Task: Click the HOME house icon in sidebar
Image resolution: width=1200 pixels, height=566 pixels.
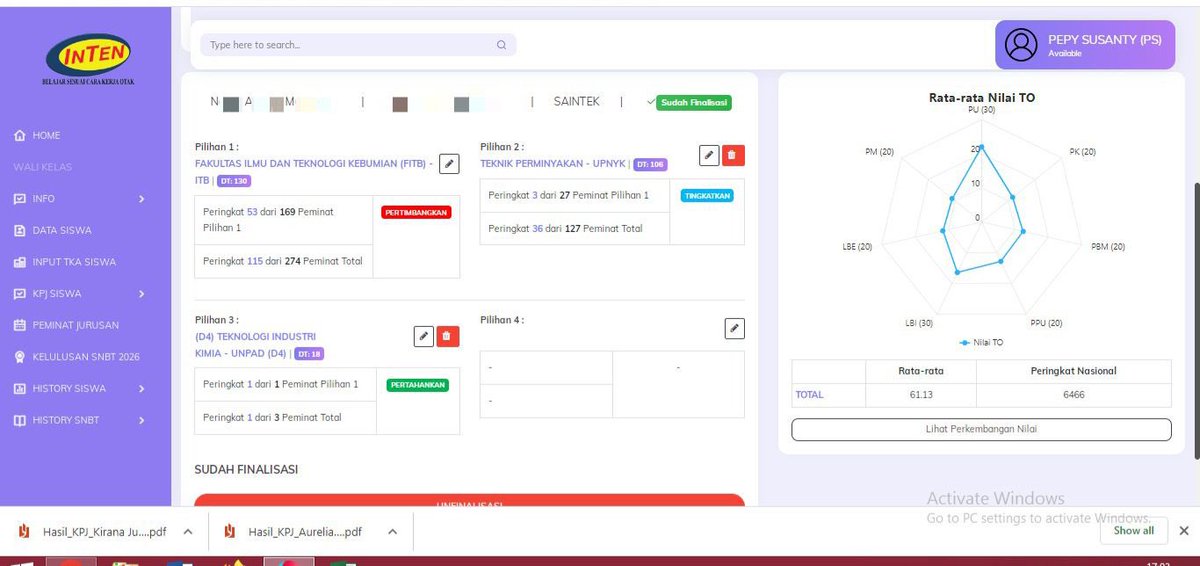Action: (x=19, y=135)
